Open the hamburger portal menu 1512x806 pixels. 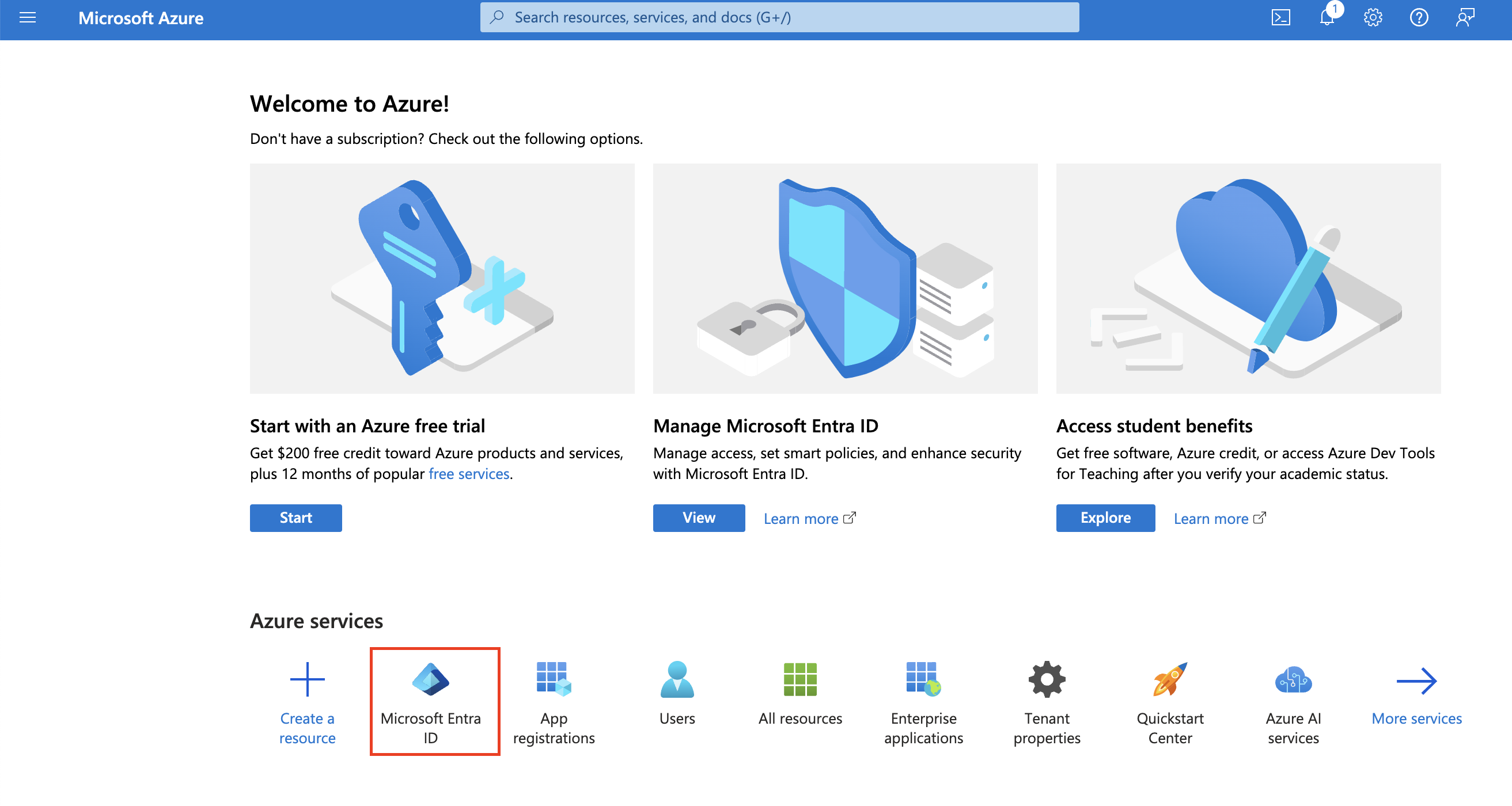point(28,18)
